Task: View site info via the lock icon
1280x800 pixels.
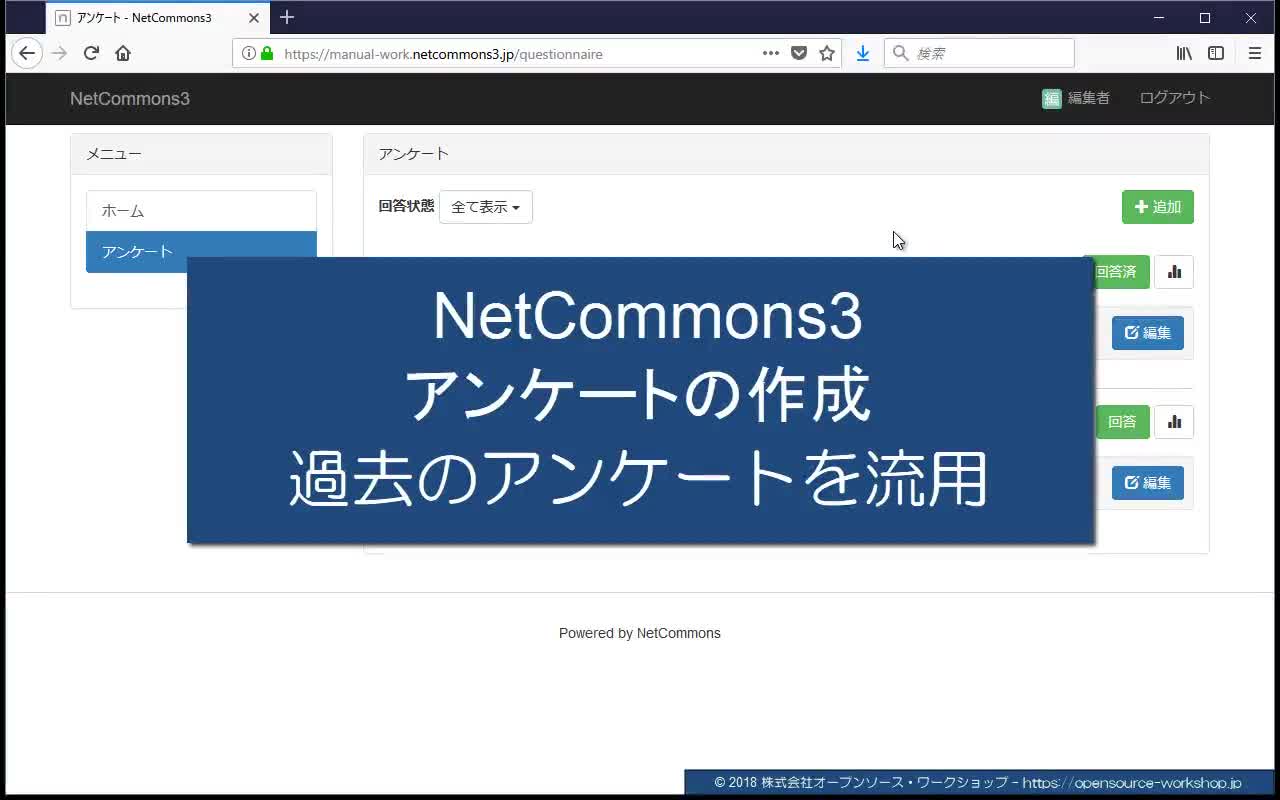Action: [x=267, y=54]
